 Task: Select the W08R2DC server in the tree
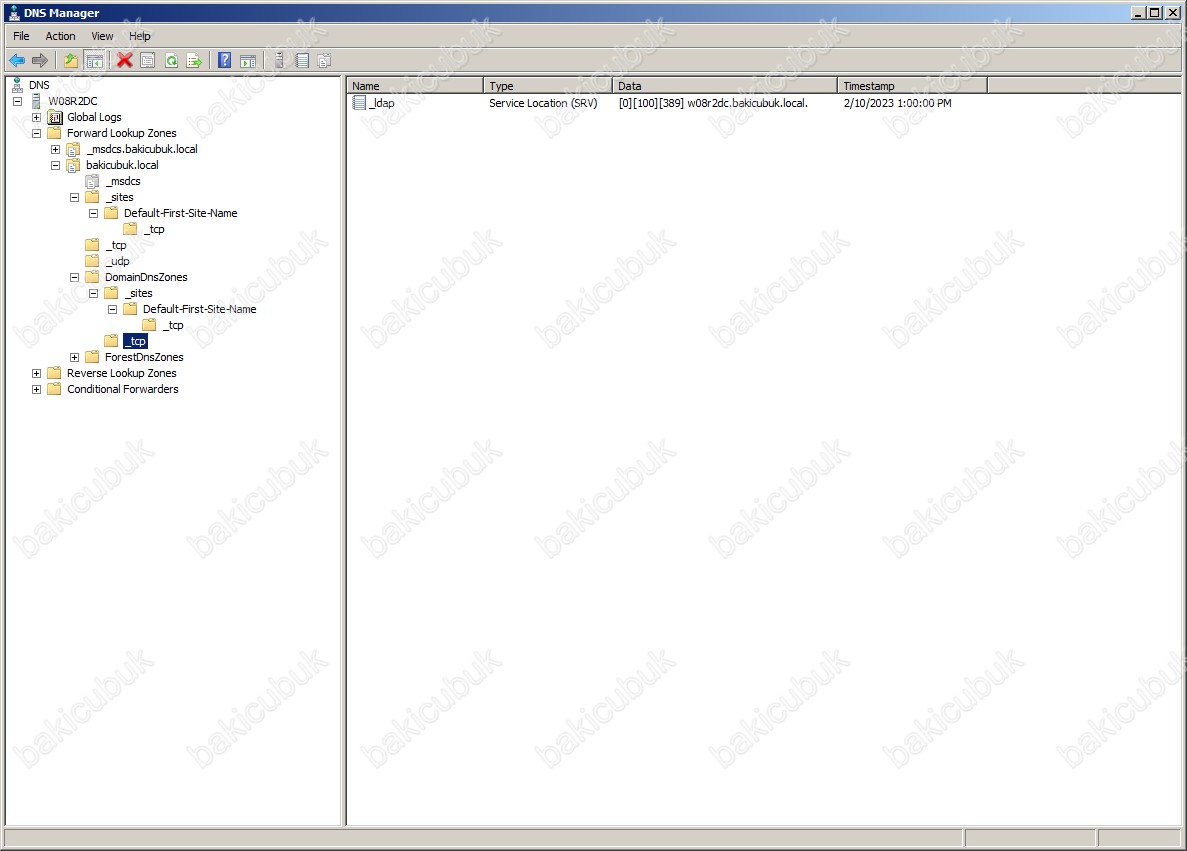click(x=73, y=101)
